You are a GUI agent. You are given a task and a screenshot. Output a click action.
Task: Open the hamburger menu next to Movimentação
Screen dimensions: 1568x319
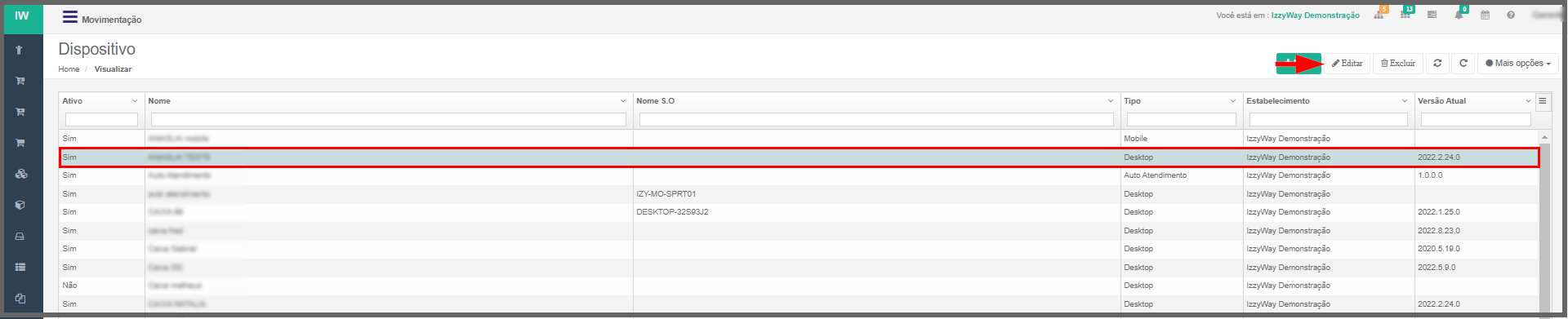tap(70, 17)
